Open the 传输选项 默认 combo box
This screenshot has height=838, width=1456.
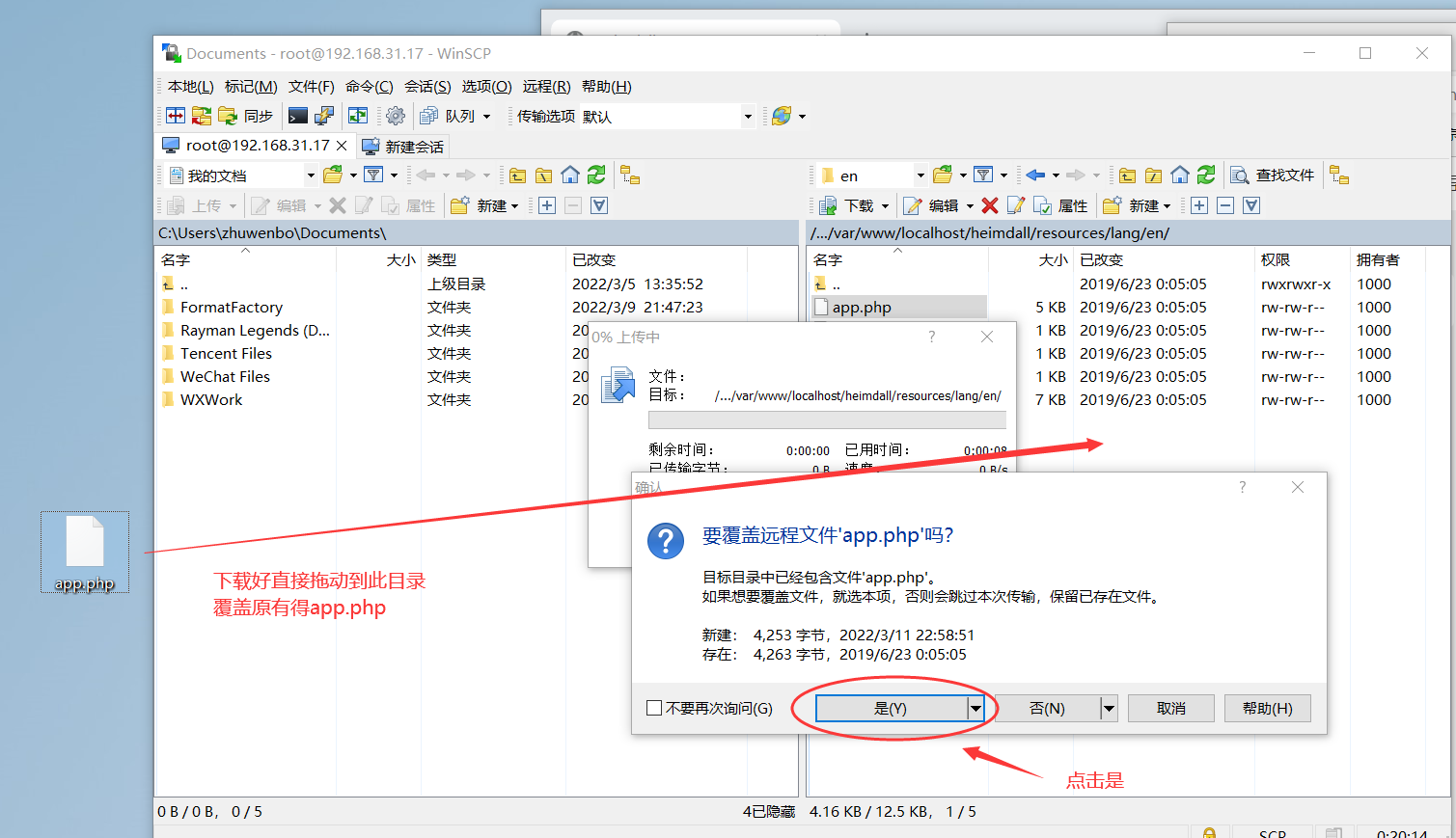[x=668, y=117]
